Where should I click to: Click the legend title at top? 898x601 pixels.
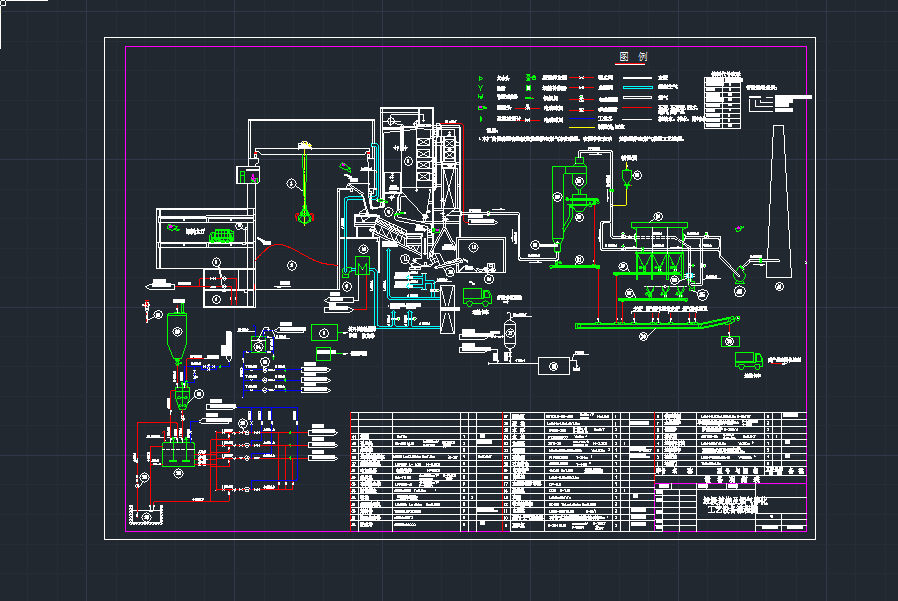click(634, 58)
